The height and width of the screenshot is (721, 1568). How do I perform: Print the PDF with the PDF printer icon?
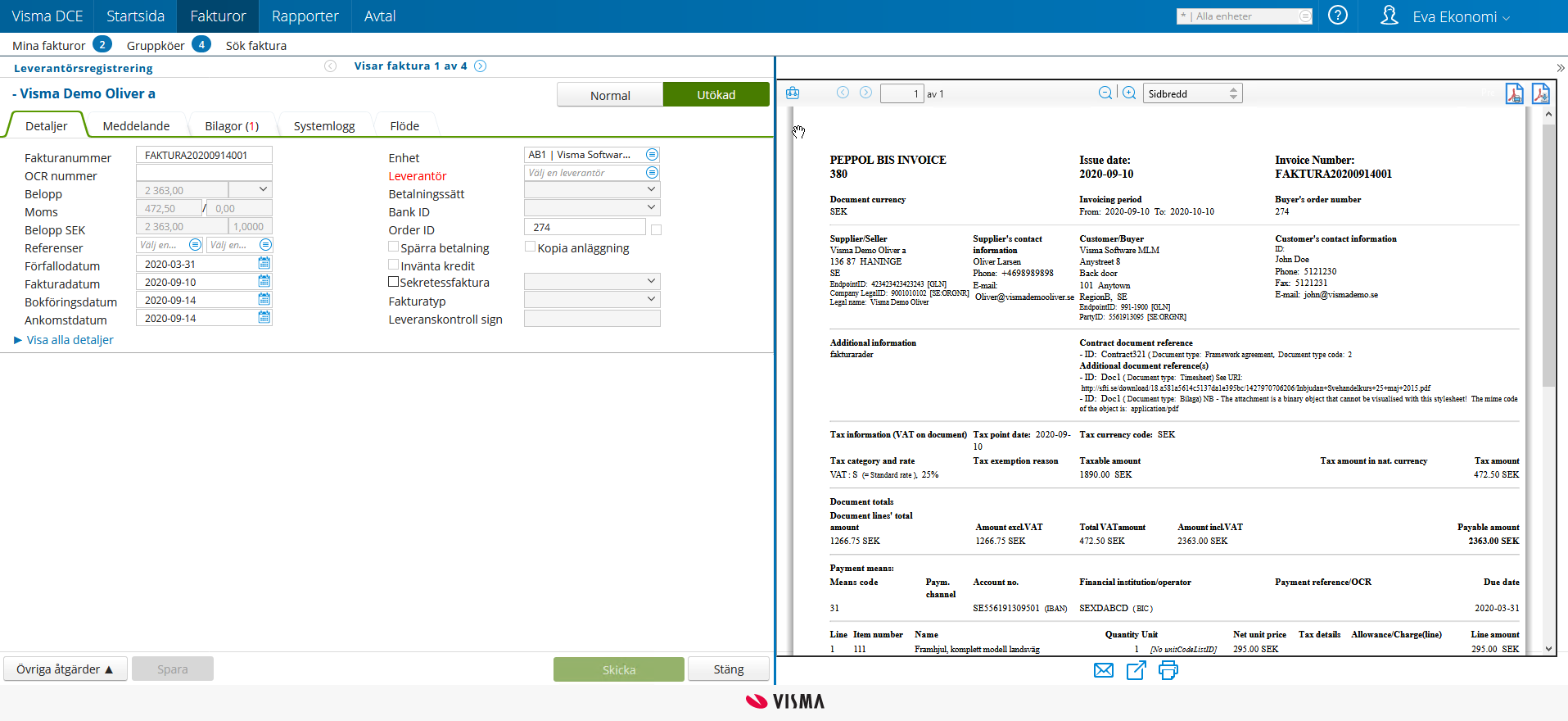(1515, 93)
